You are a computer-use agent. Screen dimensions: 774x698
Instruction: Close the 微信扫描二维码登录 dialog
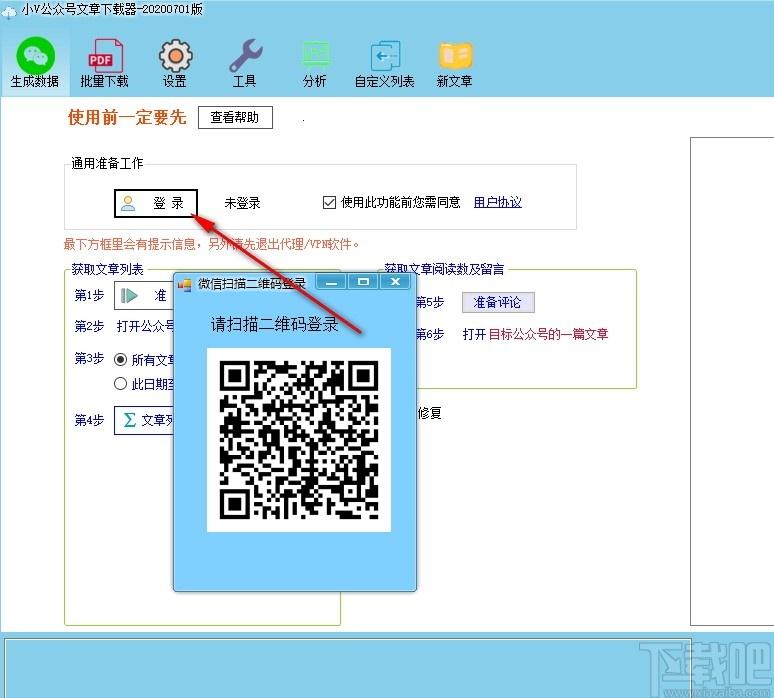(395, 282)
